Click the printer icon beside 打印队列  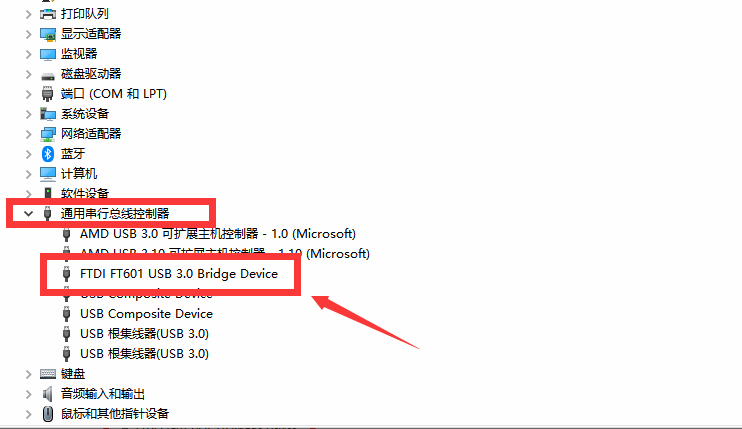(48, 14)
